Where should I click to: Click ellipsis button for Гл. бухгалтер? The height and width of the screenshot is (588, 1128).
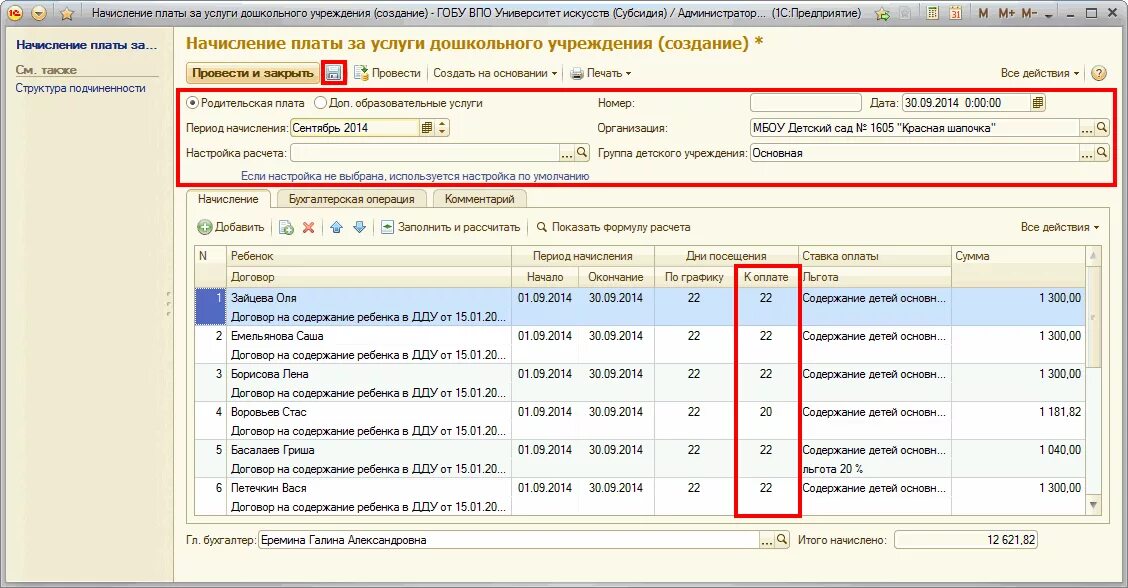coord(766,540)
